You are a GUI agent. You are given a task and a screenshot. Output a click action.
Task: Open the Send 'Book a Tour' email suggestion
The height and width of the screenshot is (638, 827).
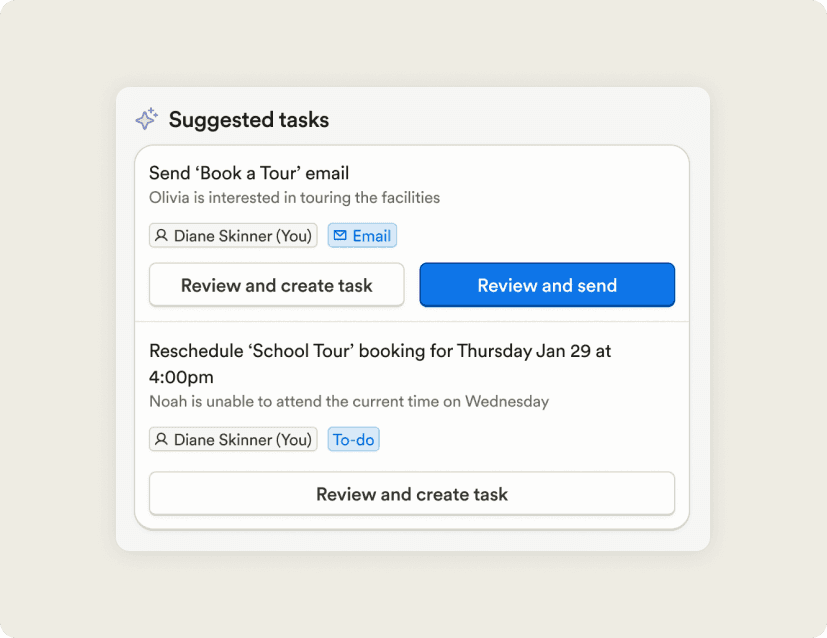248,172
